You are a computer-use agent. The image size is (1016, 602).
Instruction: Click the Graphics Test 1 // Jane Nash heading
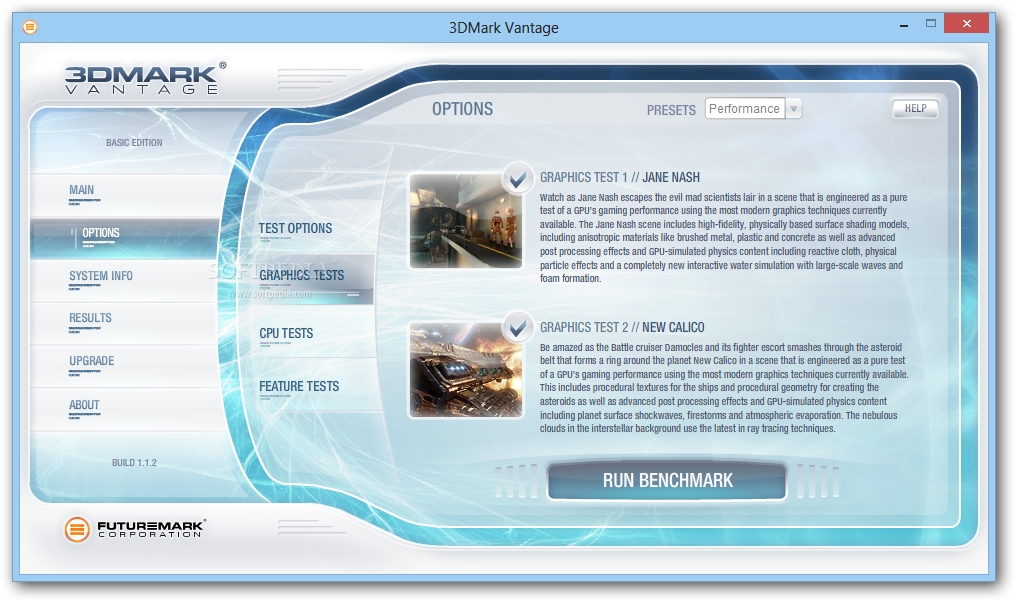[x=619, y=178]
